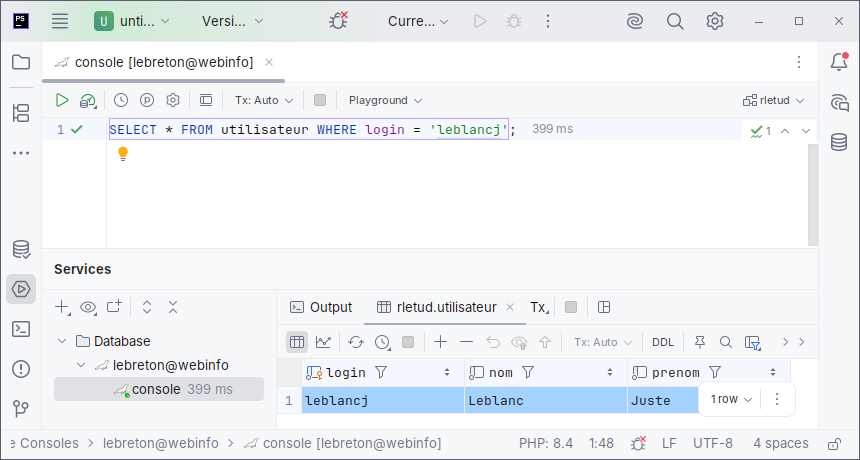Open the Services tool window

pos(21,289)
